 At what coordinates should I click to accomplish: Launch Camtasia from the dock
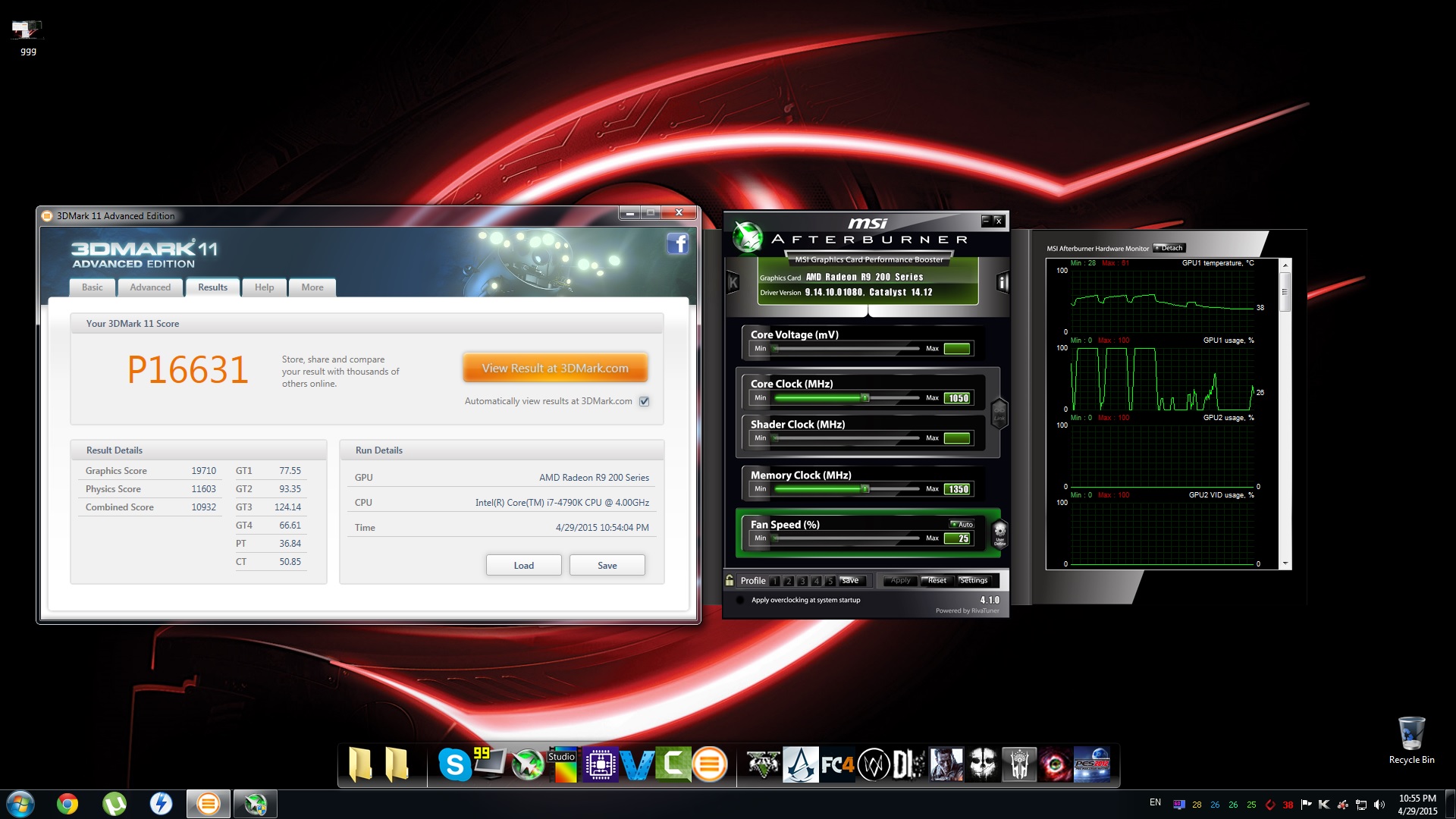[x=673, y=764]
